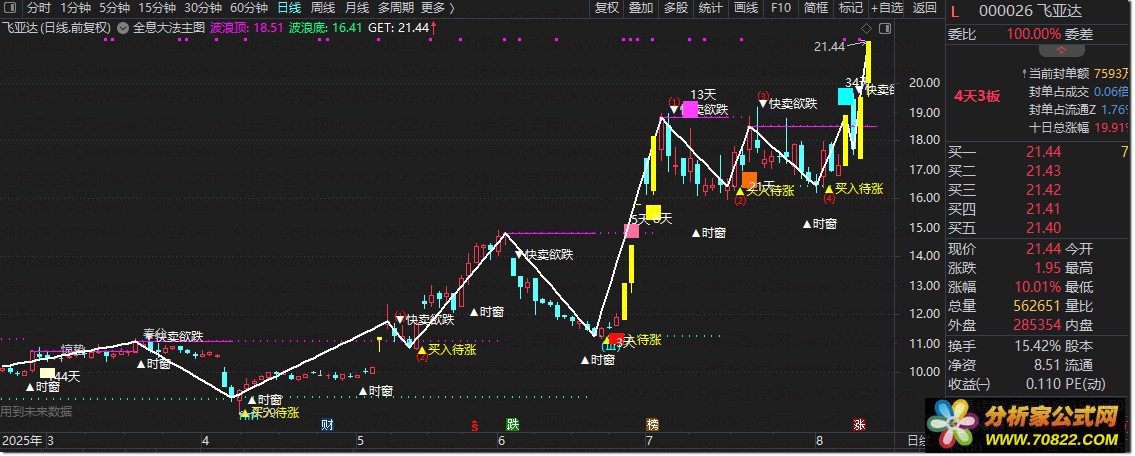The height and width of the screenshot is (456, 1135).
Task: Toggle the left sidebar panel icon
Action: pyautogui.click(x=11, y=8)
